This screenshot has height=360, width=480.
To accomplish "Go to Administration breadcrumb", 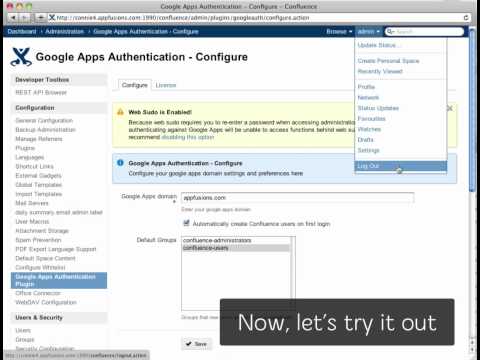I will (64, 32).
